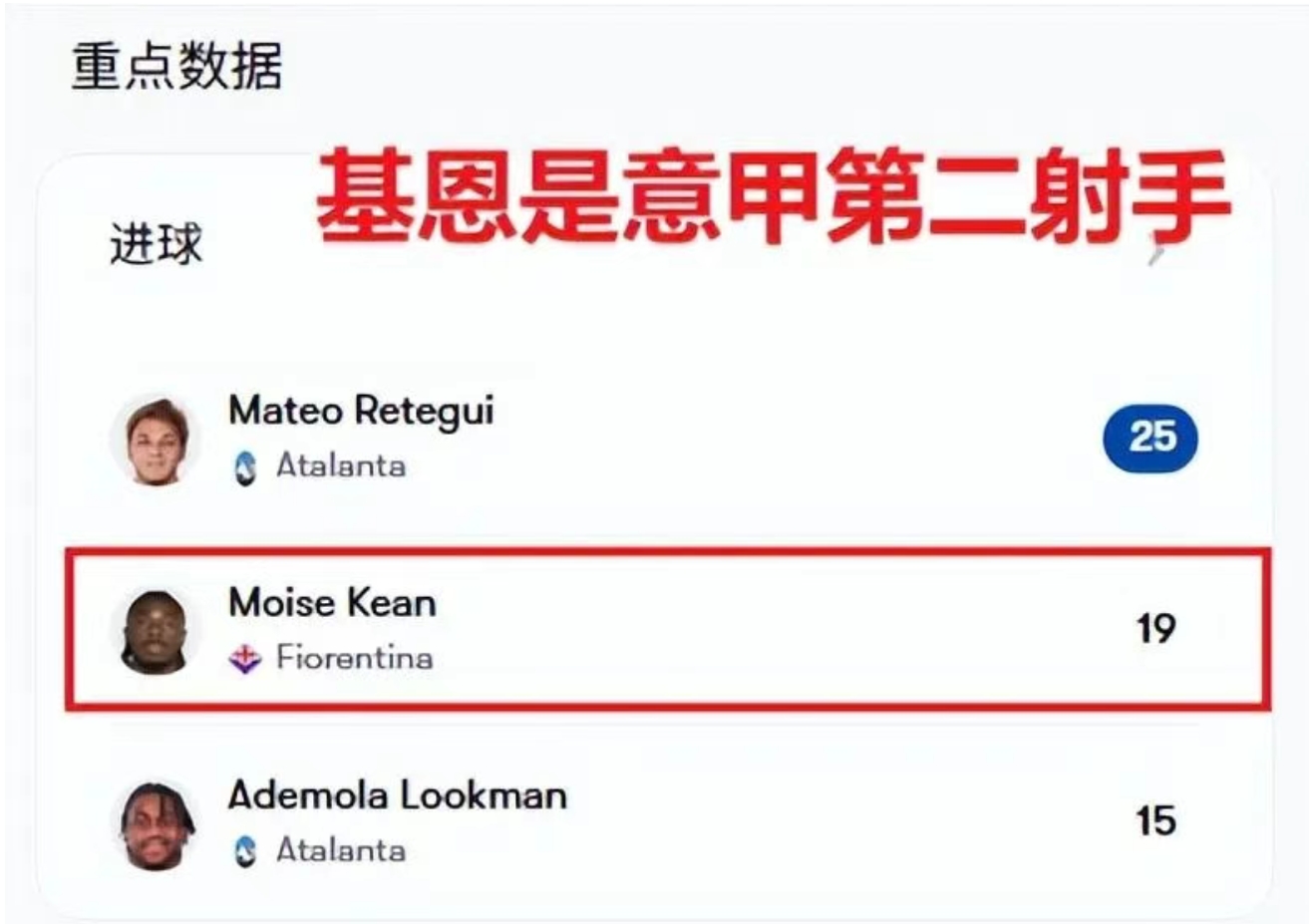Select the highlighted Moise Kean row
This screenshot has height=924, width=1309.
[x=668, y=629]
